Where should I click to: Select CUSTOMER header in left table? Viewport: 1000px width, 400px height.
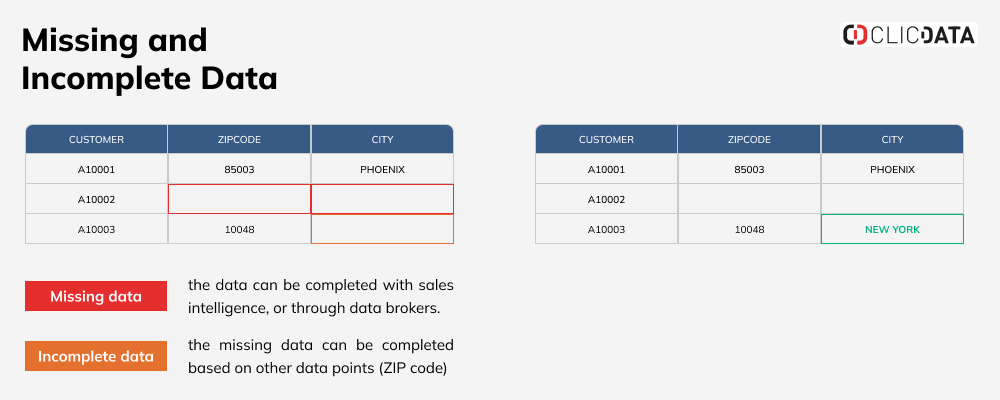click(96, 139)
